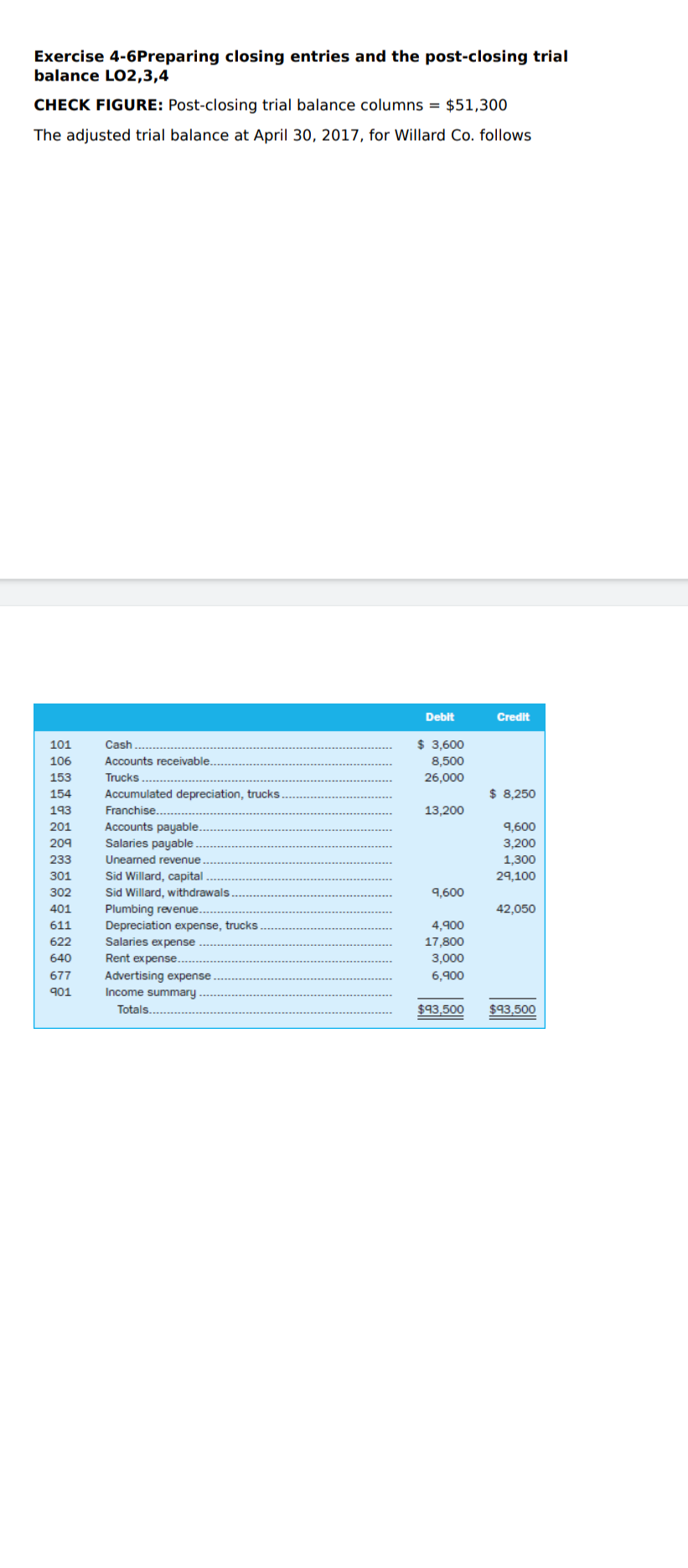Select the Accounts receivable row label

tap(158, 761)
